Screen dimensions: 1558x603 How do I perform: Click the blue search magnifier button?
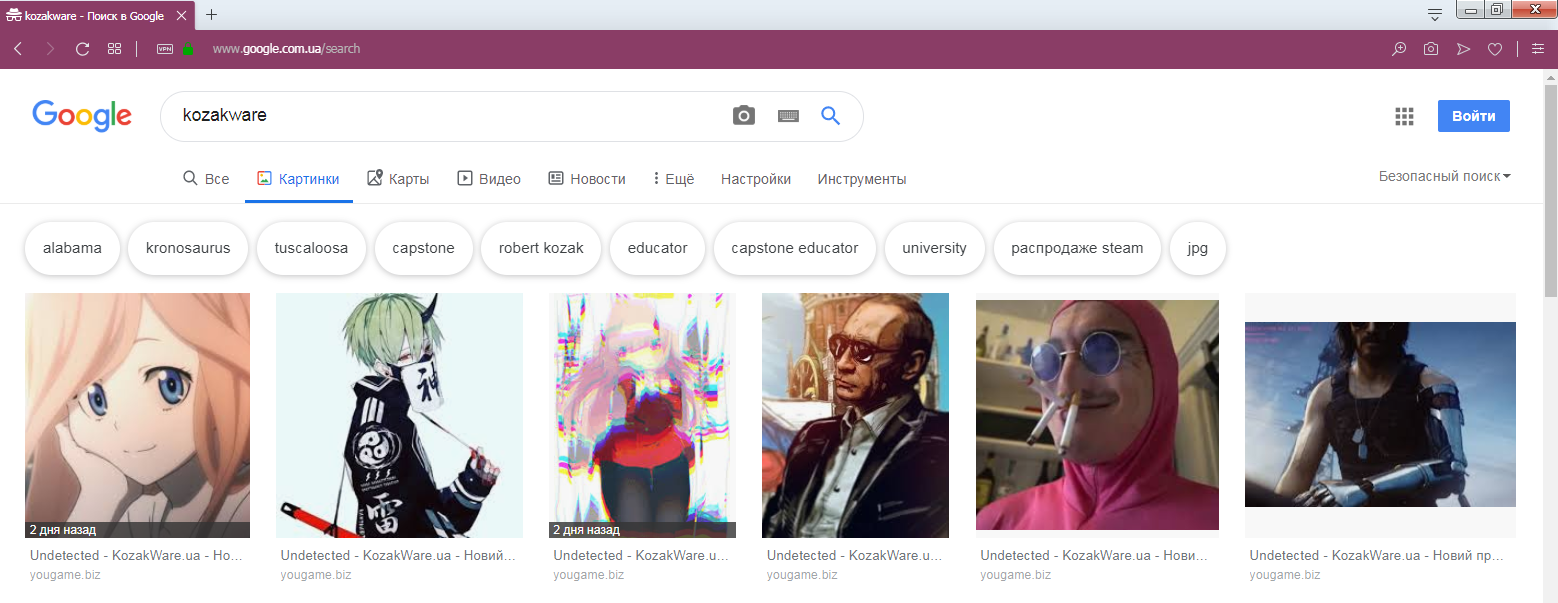click(x=830, y=116)
